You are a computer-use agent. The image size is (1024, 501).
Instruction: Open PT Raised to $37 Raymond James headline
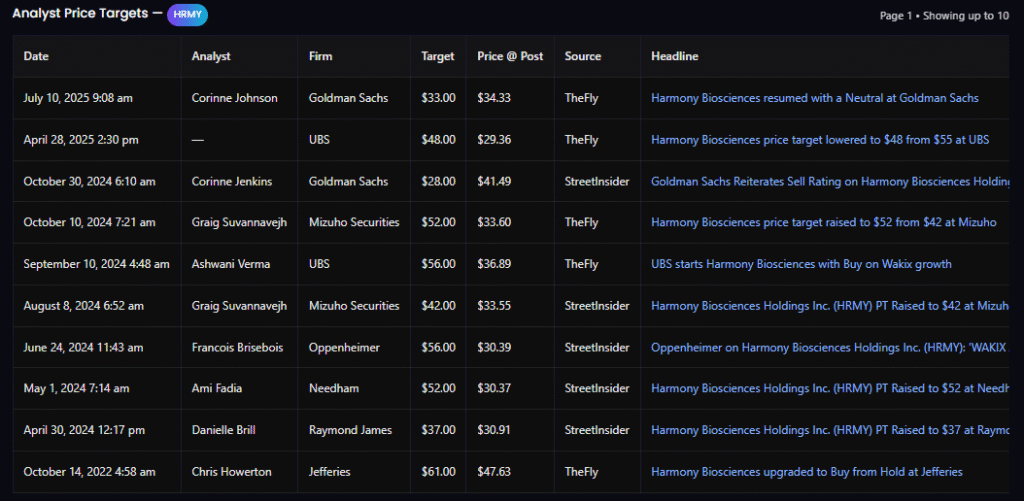coord(828,430)
